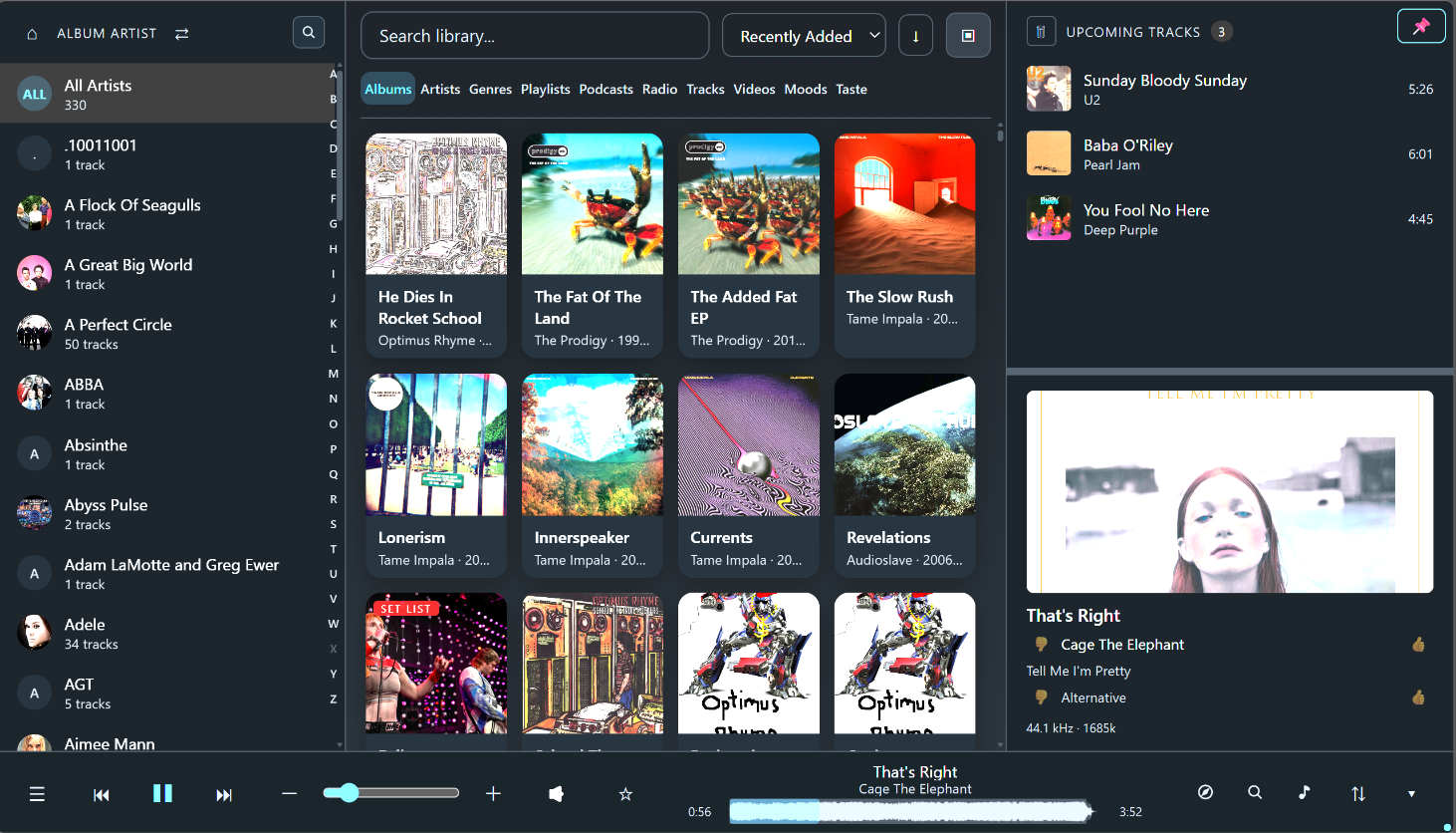Click the now playing album artwork
The width and height of the screenshot is (1456, 833).
click(1230, 491)
